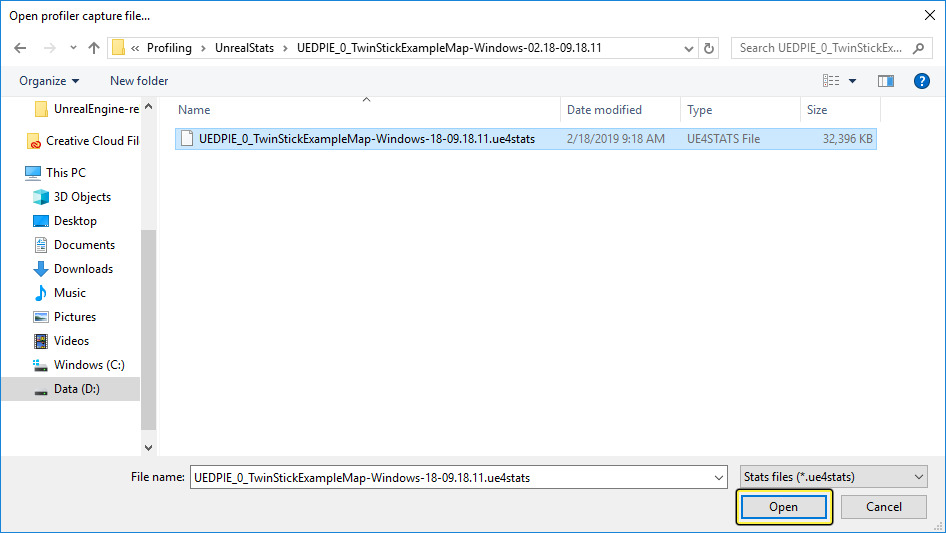Click navigation pane scrollbar thumb
946x533 pixels.
pos(148,330)
